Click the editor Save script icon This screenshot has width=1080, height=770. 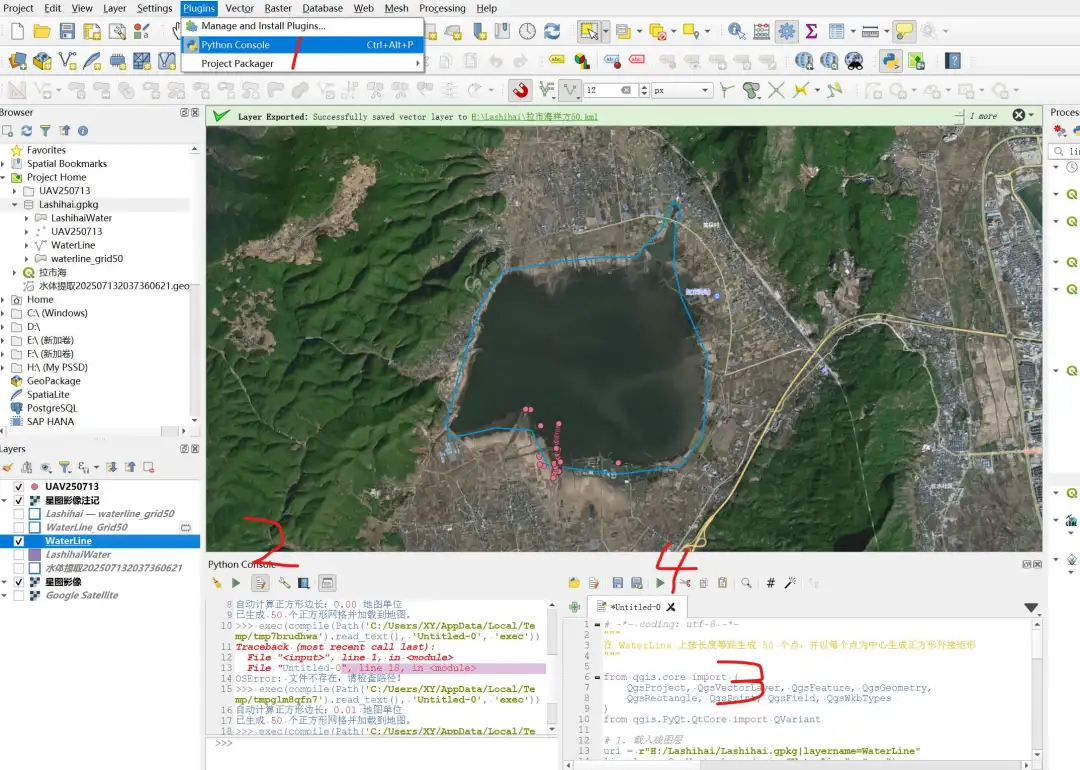pos(617,583)
